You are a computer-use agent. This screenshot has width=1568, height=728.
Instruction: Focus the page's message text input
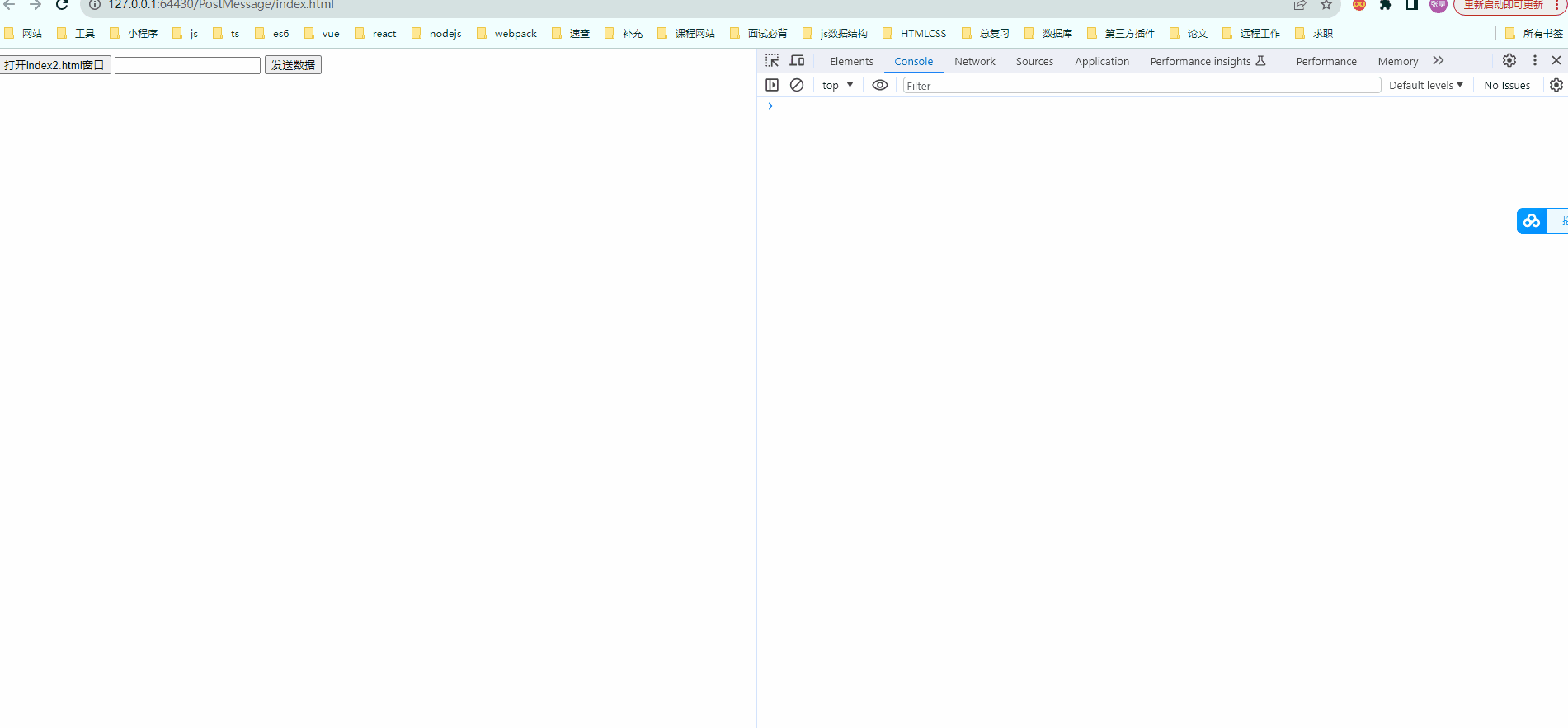click(x=187, y=65)
